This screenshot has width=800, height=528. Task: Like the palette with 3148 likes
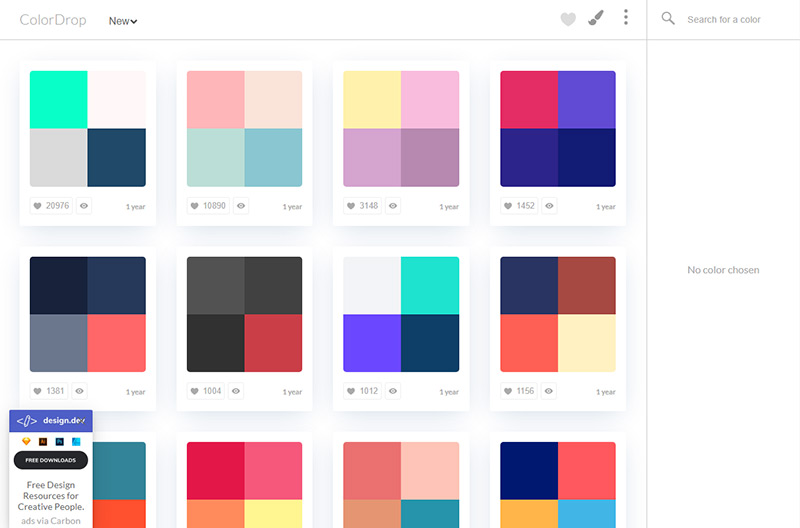(x=363, y=206)
